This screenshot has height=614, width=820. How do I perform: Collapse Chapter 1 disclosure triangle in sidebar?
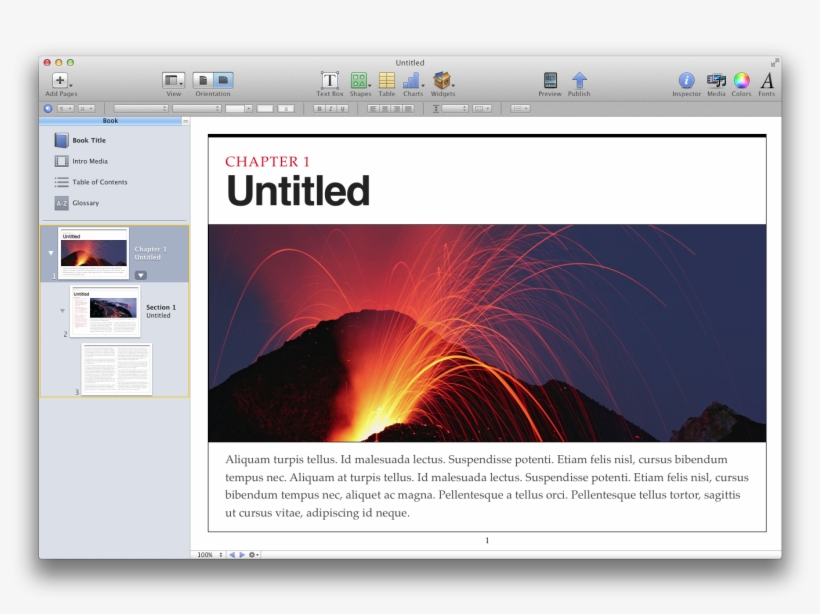pos(49,252)
